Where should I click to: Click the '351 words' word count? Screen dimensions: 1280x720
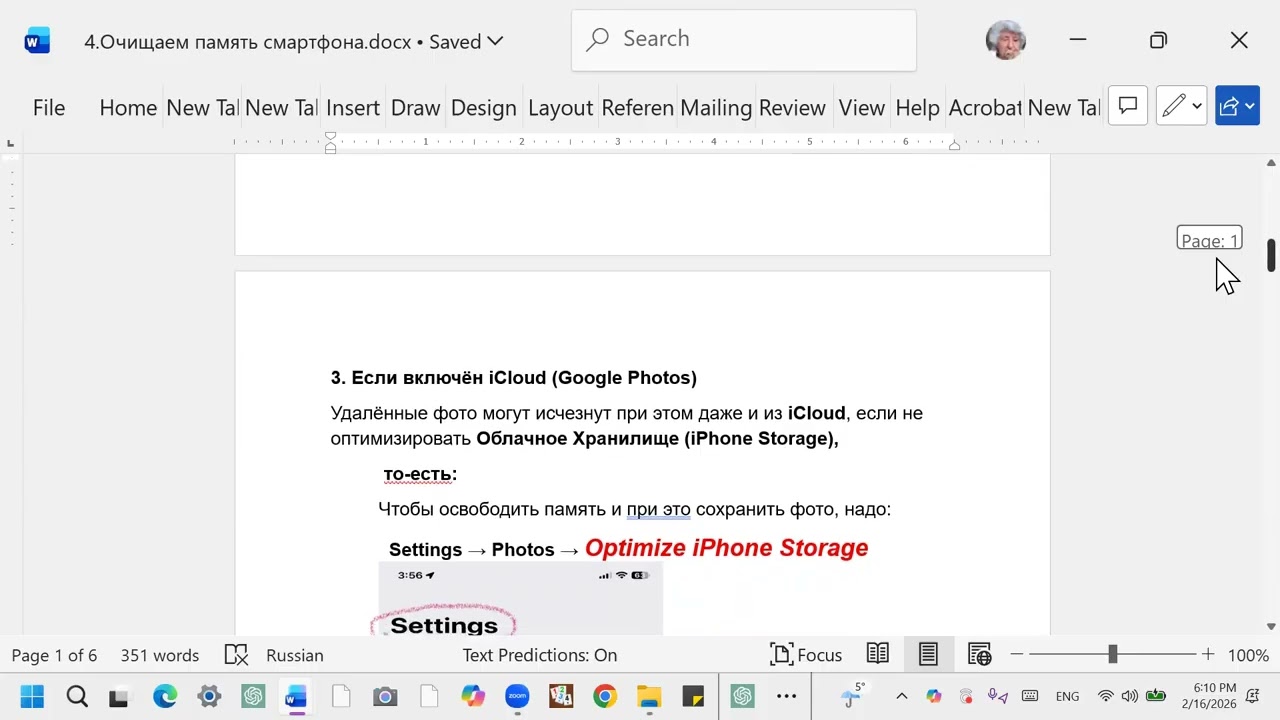coord(160,656)
